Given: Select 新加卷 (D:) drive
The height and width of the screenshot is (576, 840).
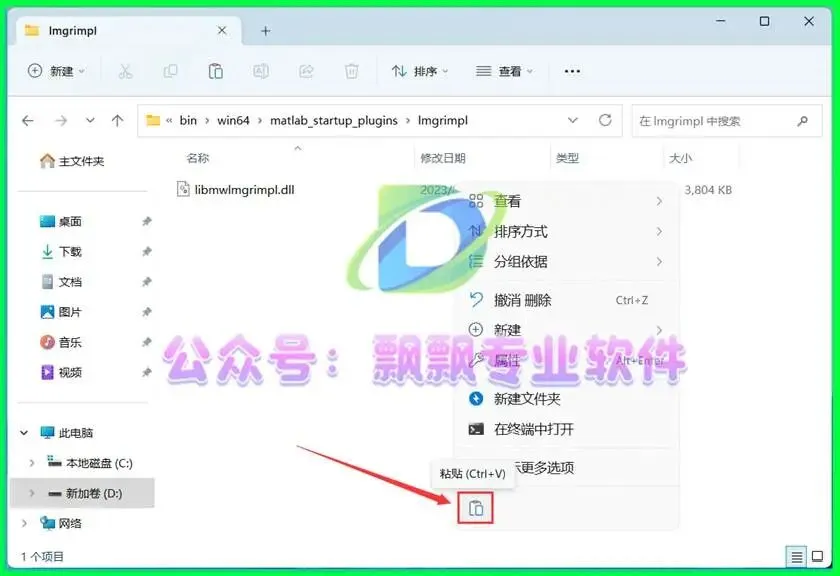Looking at the screenshot, I should 85,493.
